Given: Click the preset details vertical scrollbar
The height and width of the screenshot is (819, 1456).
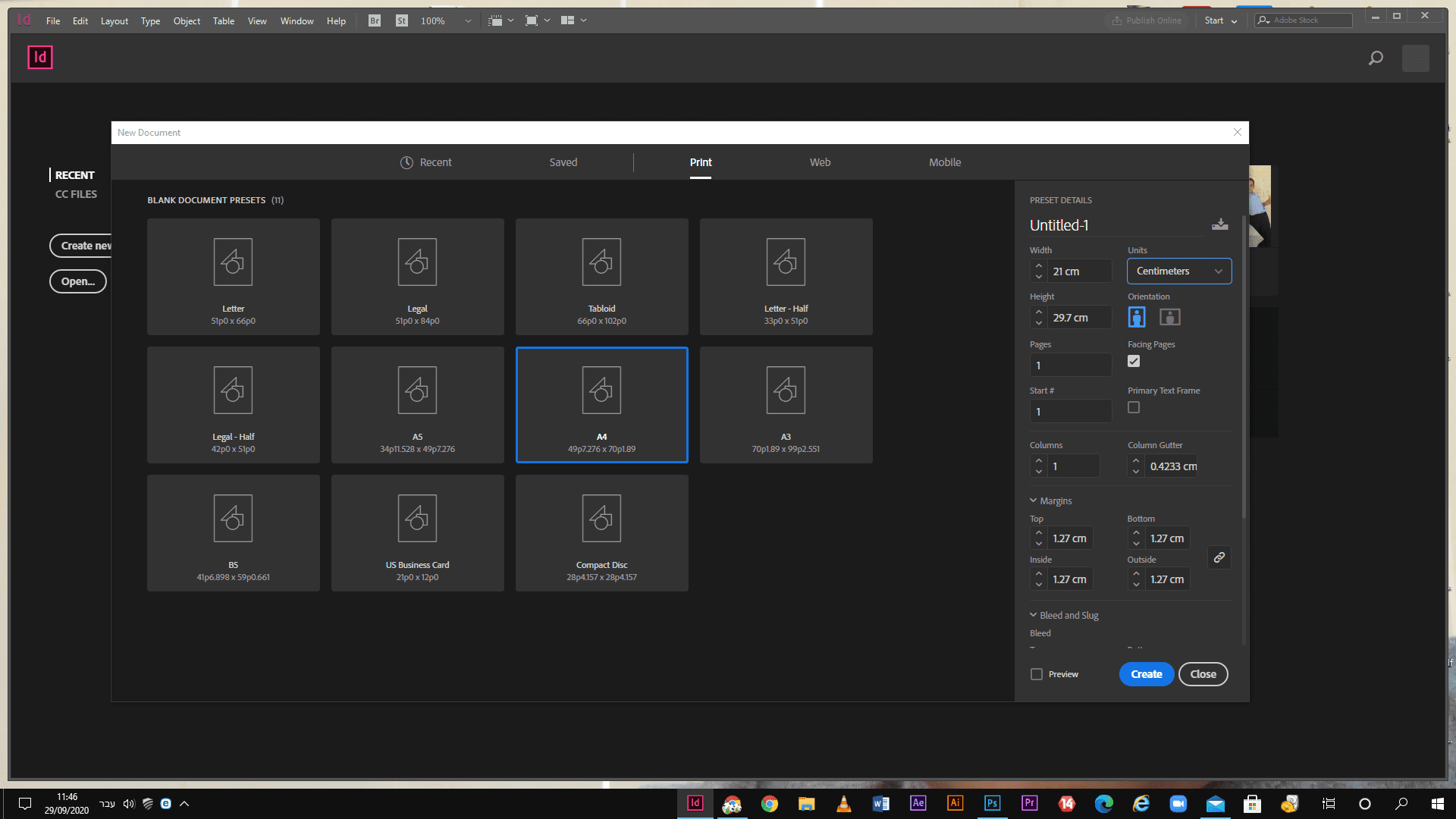Looking at the screenshot, I should pos(1244,364).
